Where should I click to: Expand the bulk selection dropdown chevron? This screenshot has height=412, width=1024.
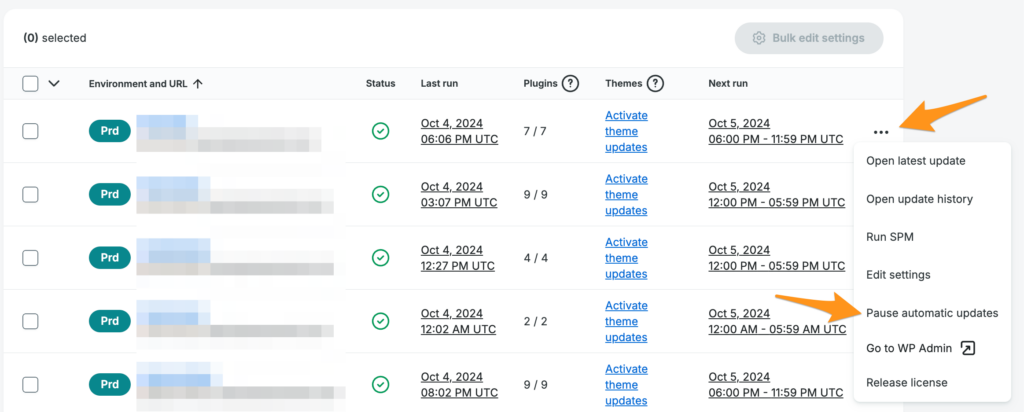(54, 84)
